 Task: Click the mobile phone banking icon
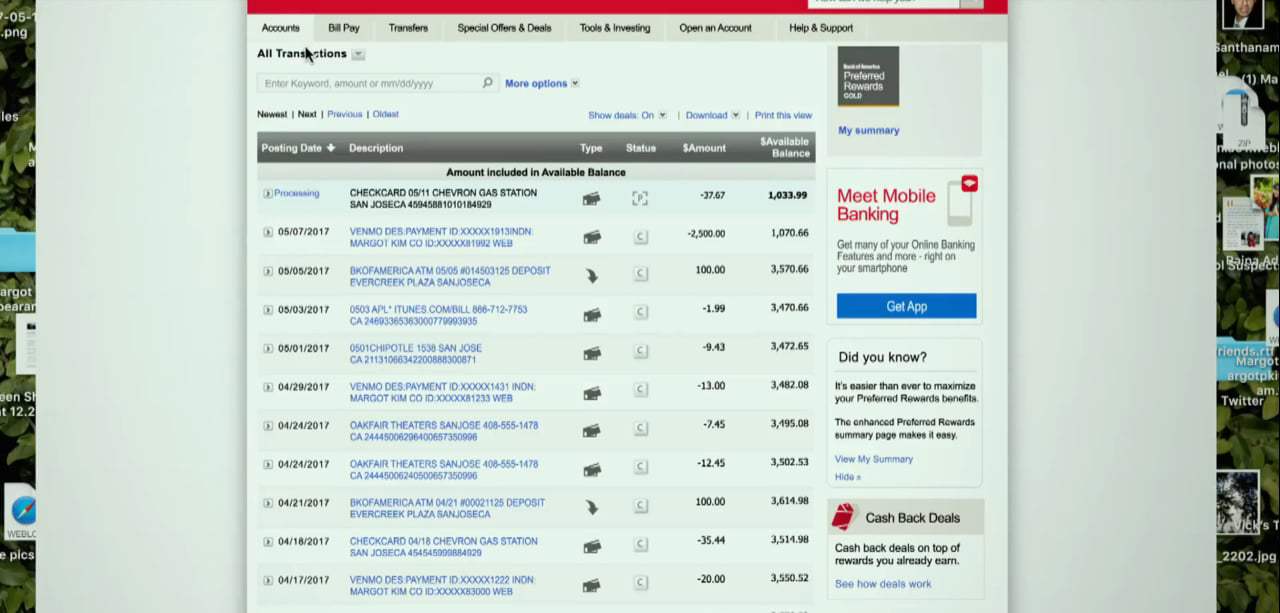961,201
